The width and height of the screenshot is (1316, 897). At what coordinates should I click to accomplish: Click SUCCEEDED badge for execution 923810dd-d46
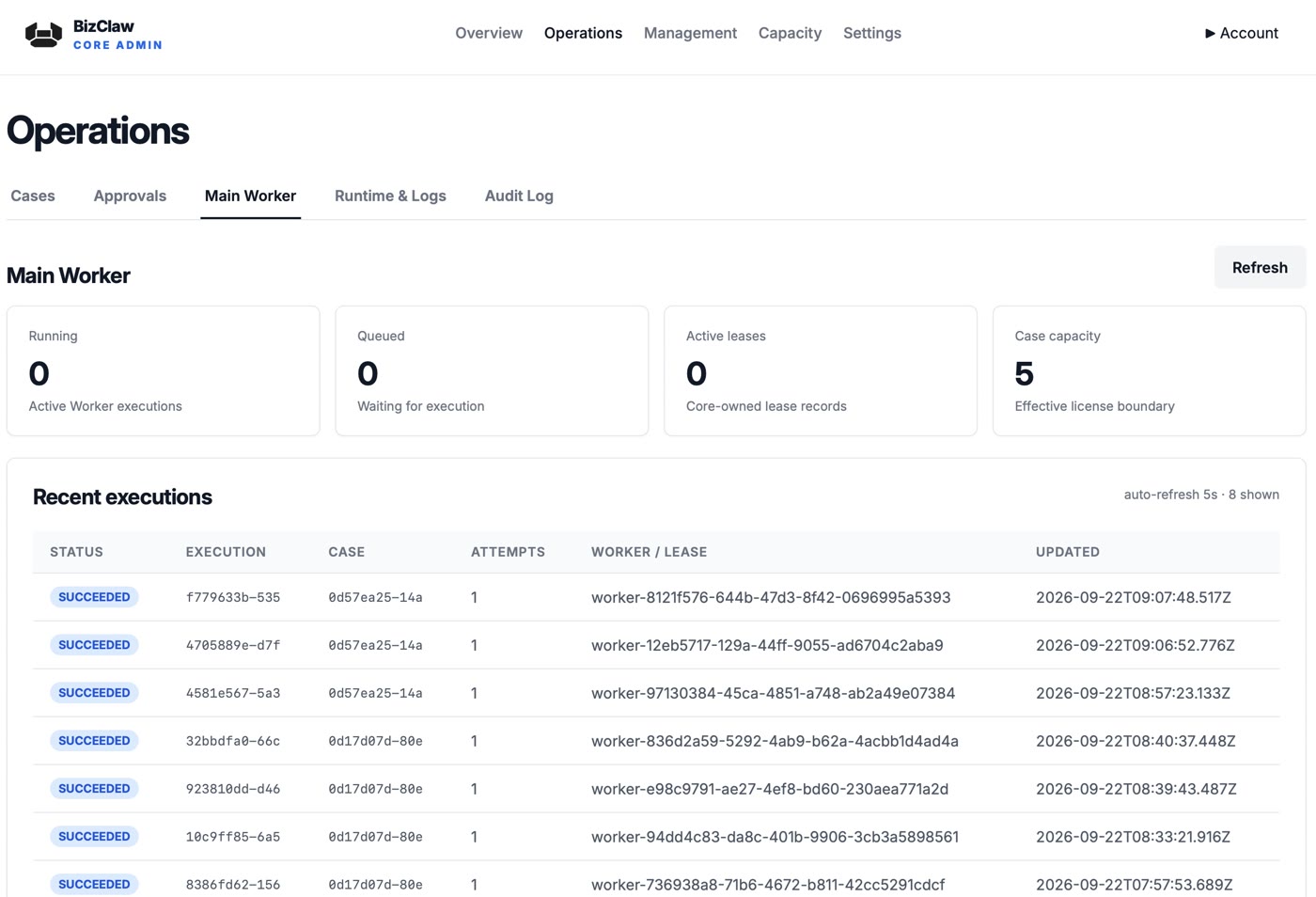coord(94,789)
